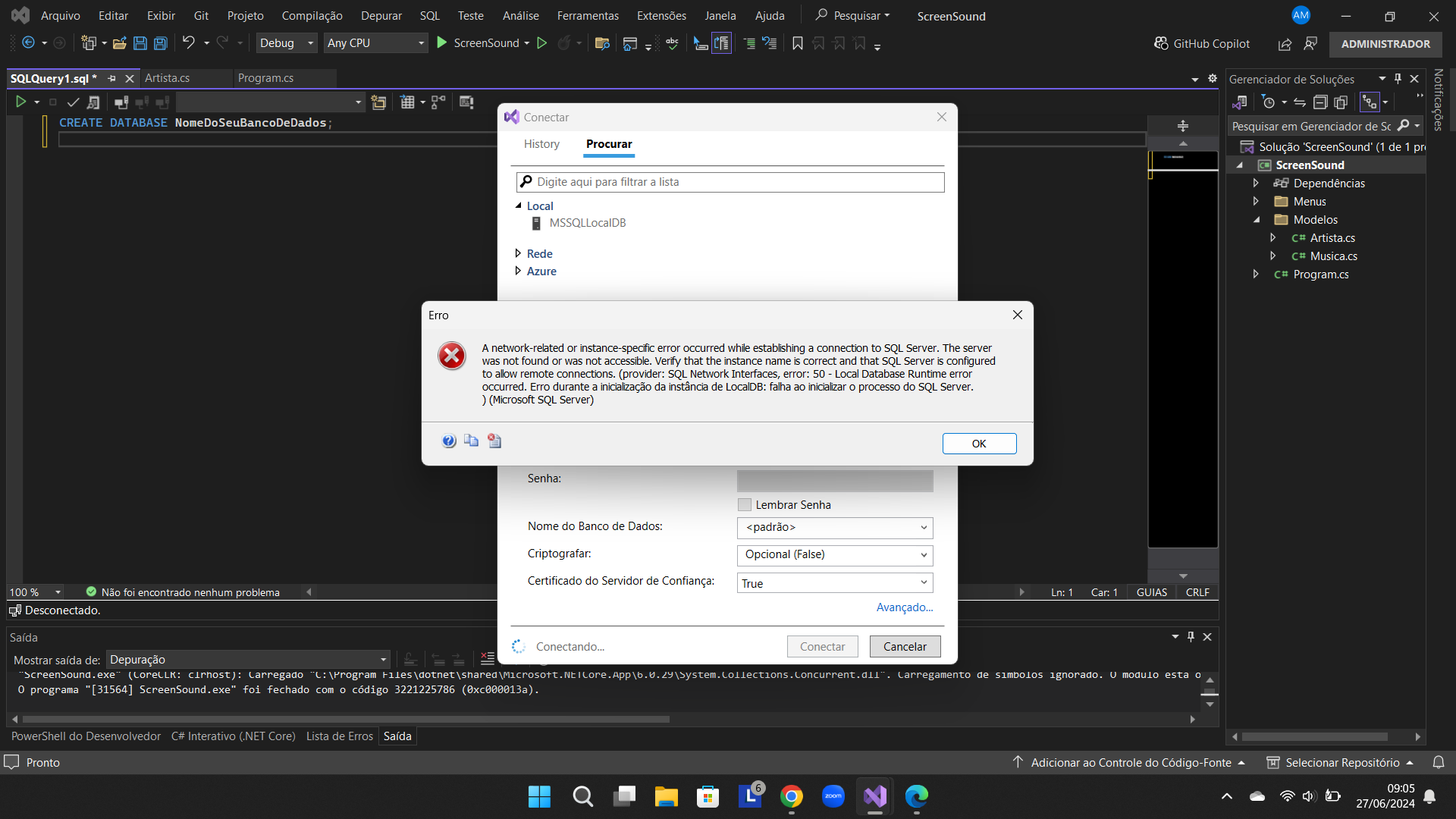Click the bookmark toggle icon in toolbar

[x=797, y=43]
